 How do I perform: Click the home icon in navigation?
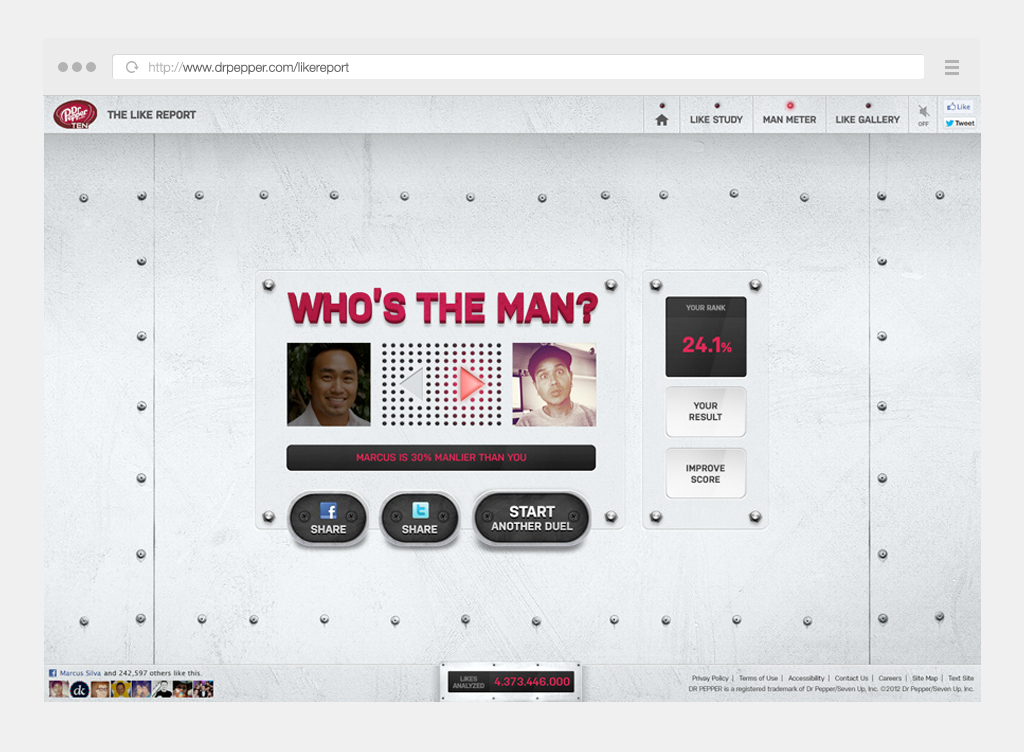click(x=661, y=119)
